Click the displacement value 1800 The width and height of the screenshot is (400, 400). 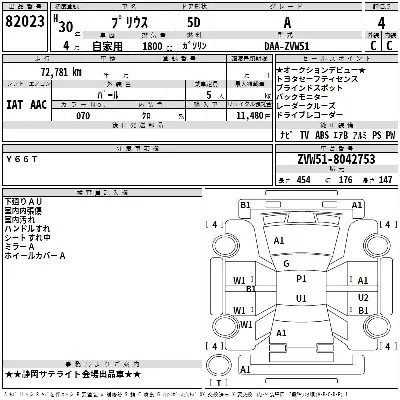pyautogui.click(x=152, y=46)
